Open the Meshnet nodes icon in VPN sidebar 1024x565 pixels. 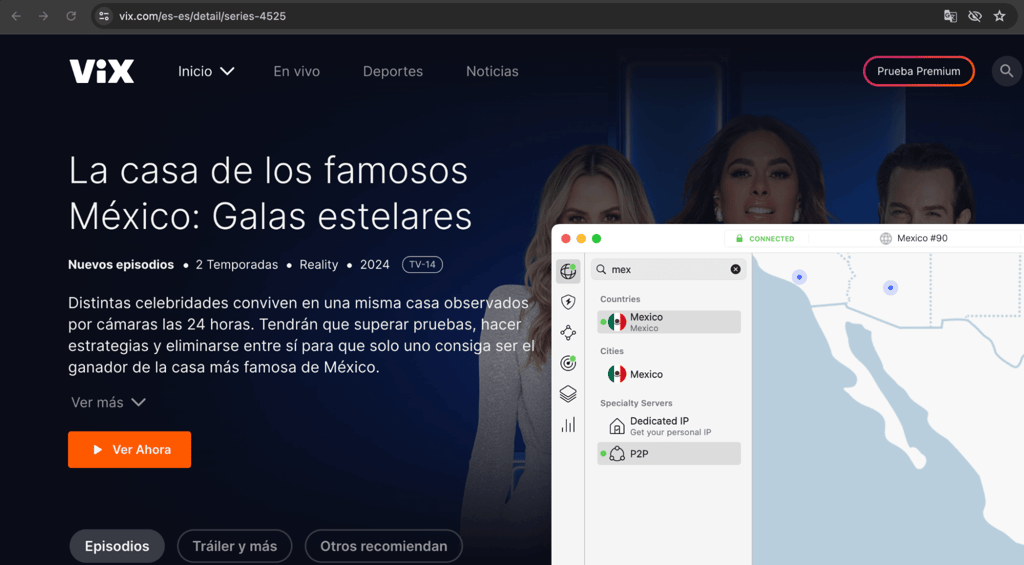(x=568, y=332)
